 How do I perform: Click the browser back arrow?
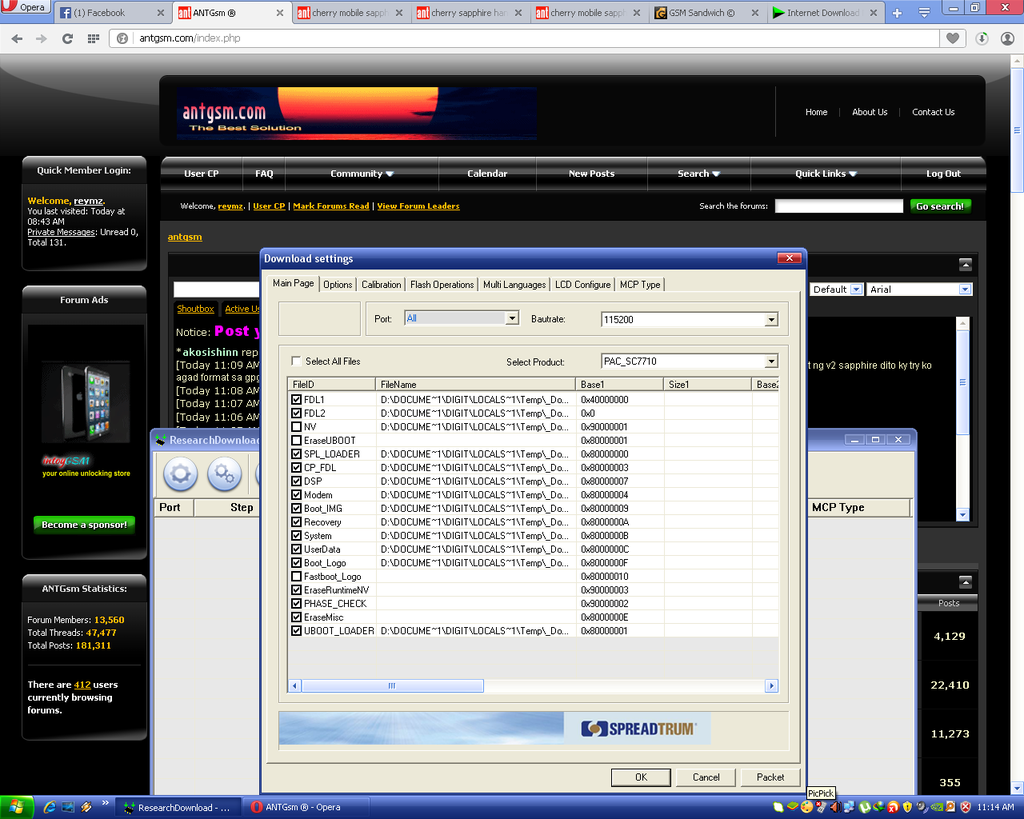(x=16, y=39)
